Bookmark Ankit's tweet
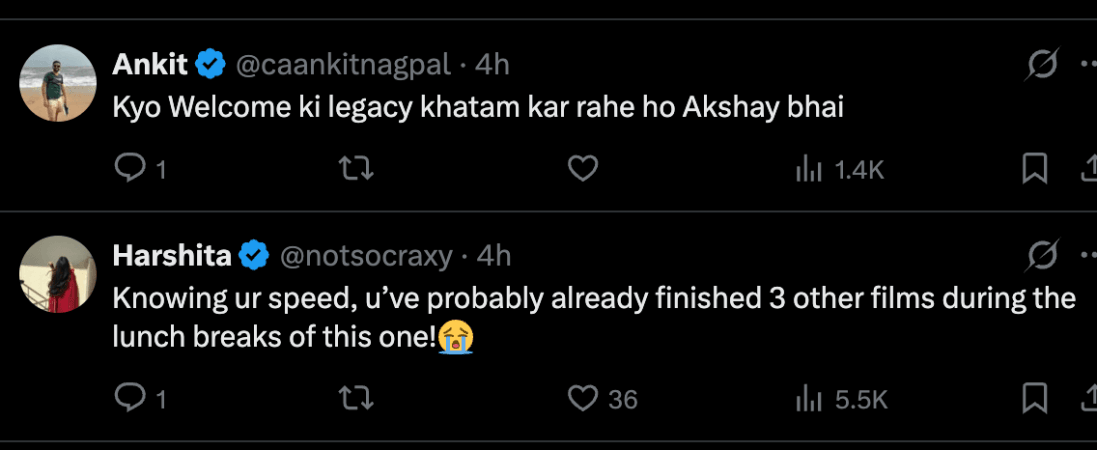This screenshot has width=1097, height=450. pos(1034,170)
